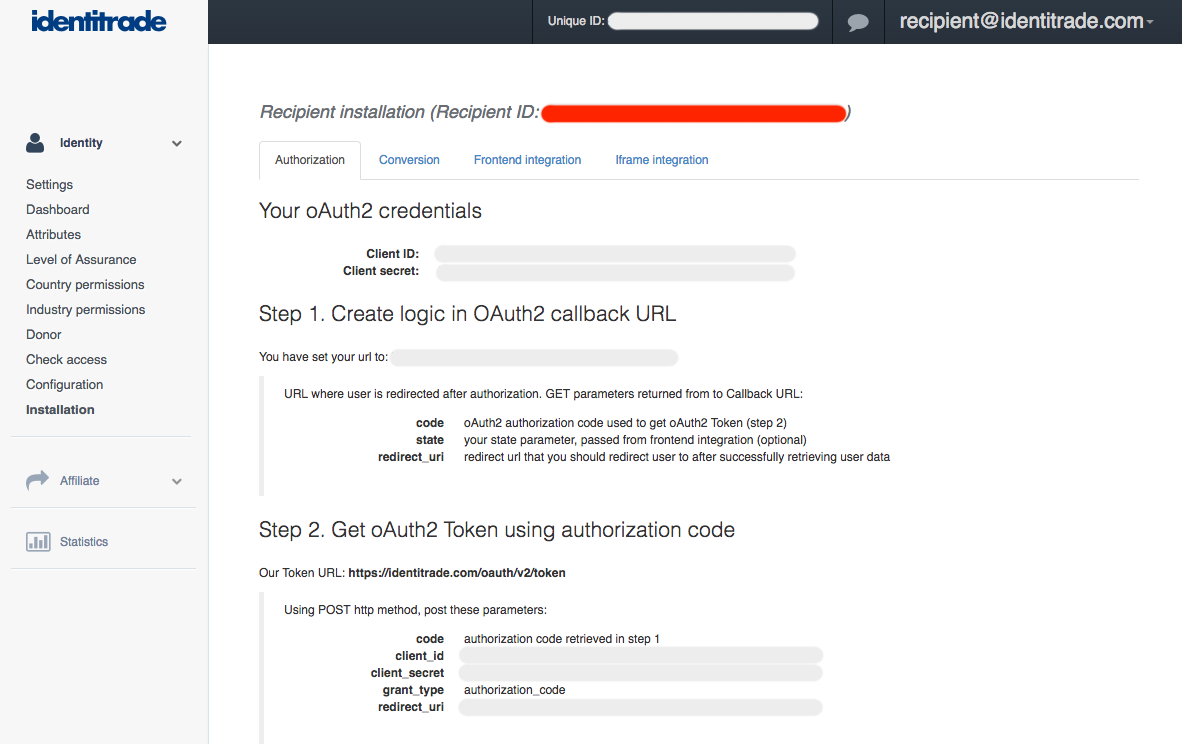Go to Dashboard in the sidebar
Viewport: 1182px width, 744px height.
tap(58, 210)
